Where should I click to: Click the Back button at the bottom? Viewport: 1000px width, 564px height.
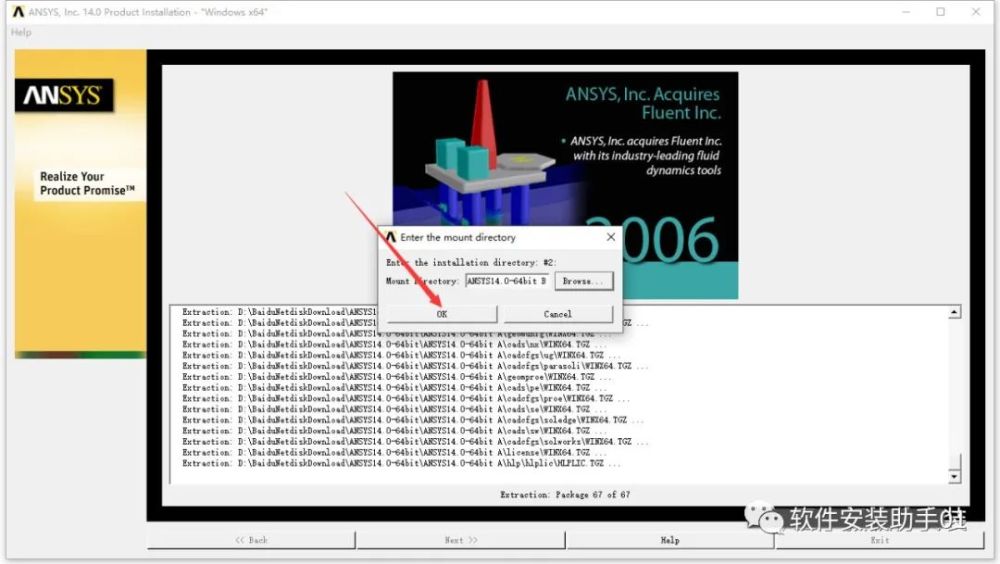point(251,540)
